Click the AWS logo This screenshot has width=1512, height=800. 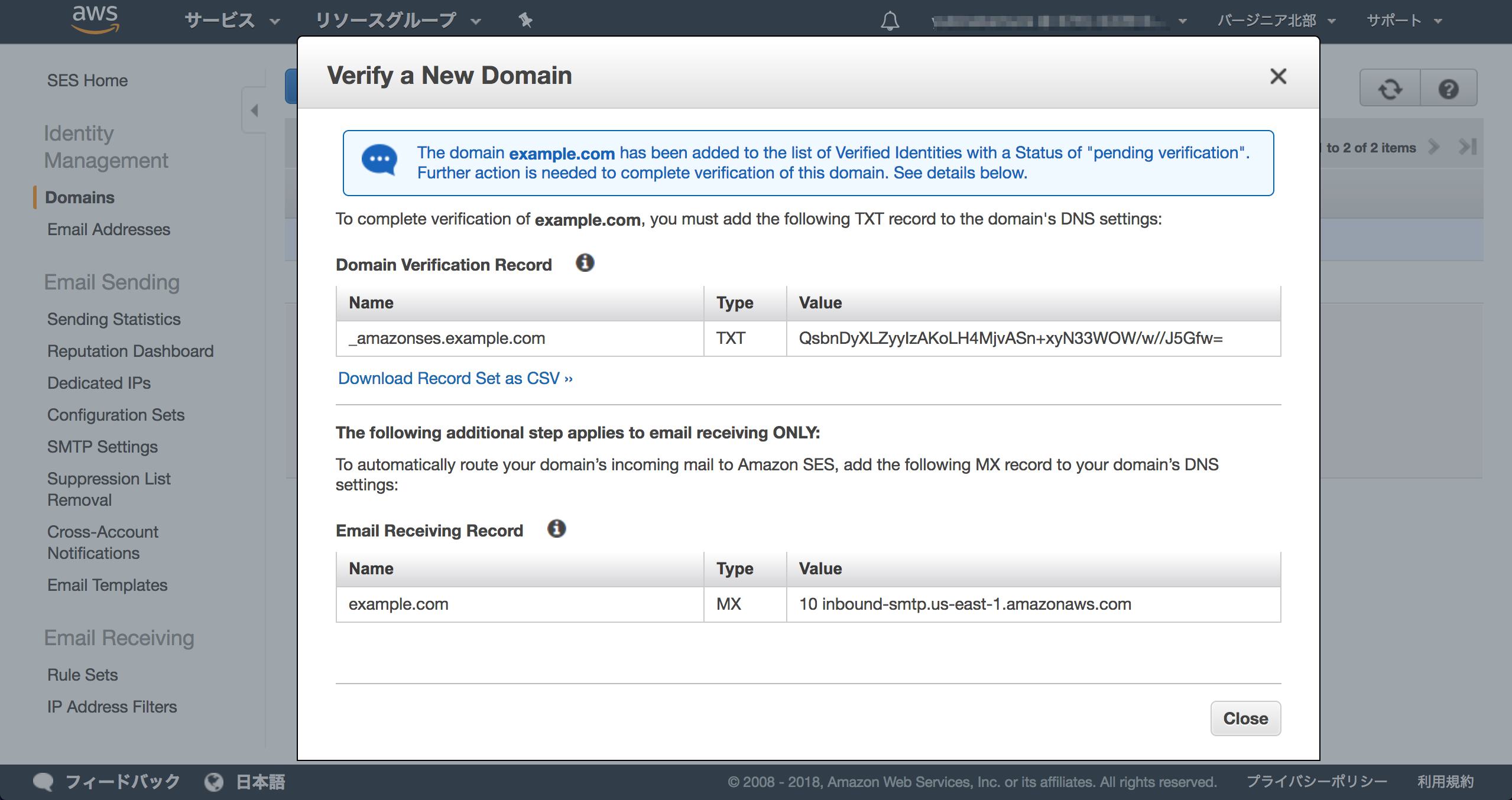95,19
